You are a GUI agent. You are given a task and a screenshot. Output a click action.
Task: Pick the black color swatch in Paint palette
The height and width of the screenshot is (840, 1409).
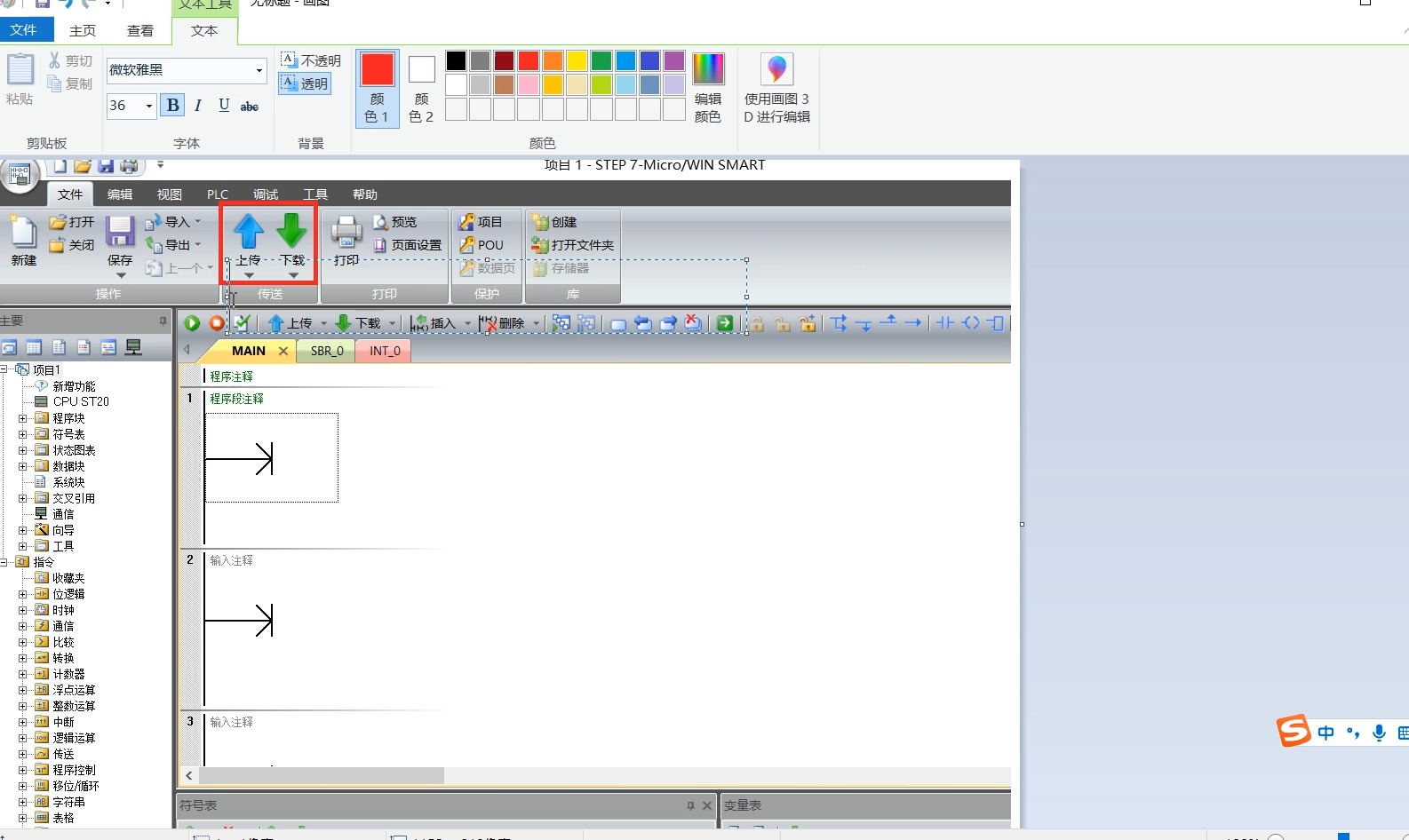[456, 60]
